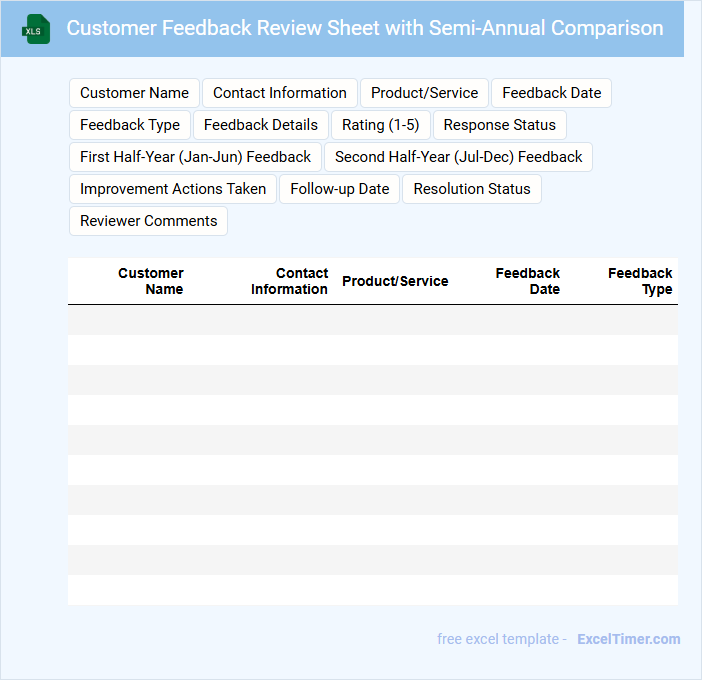Click the Product/Service tag

point(424,93)
